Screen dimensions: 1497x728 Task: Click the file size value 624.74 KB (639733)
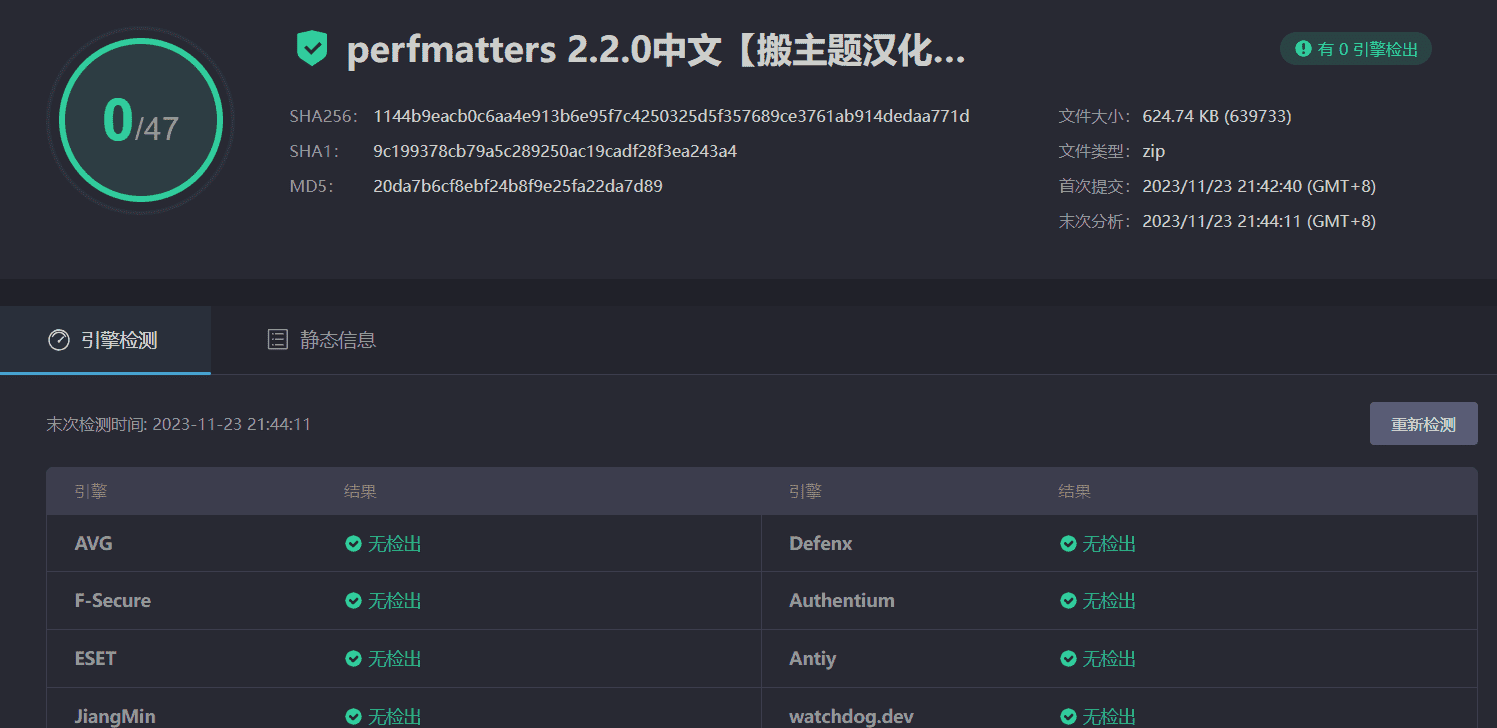tap(1217, 116)
